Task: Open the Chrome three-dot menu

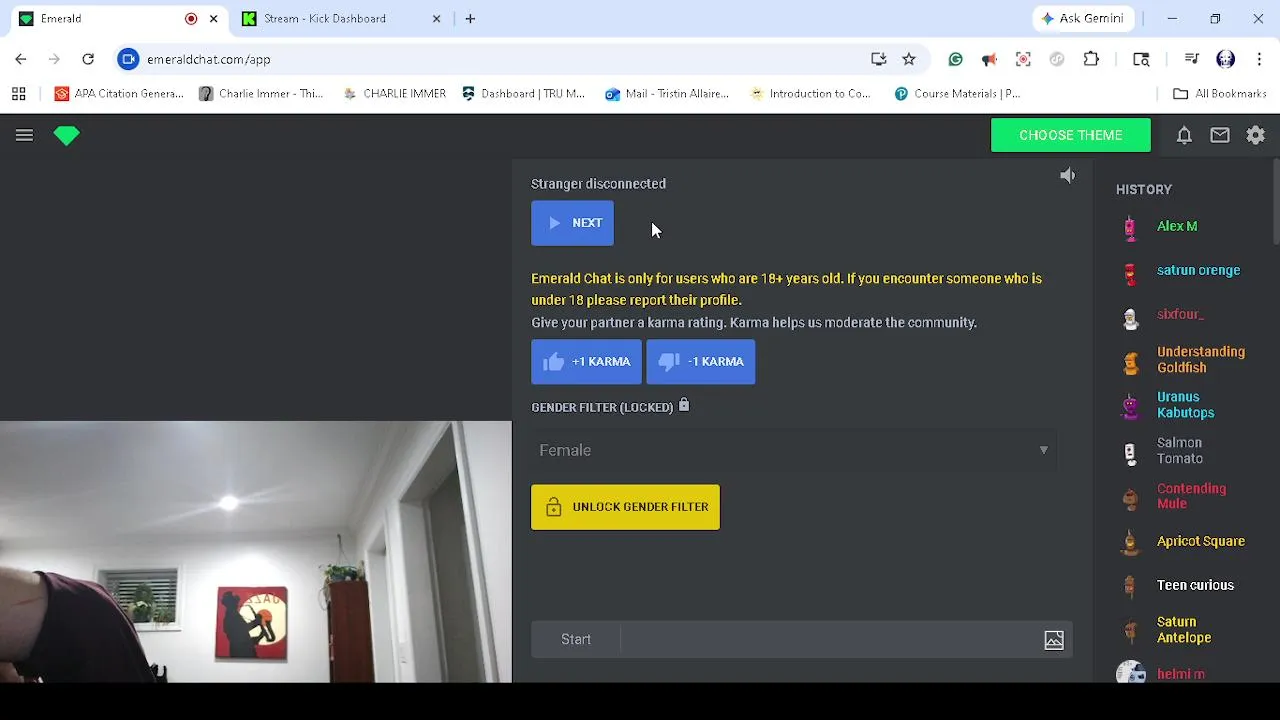Action: (x=1258, y=59)
